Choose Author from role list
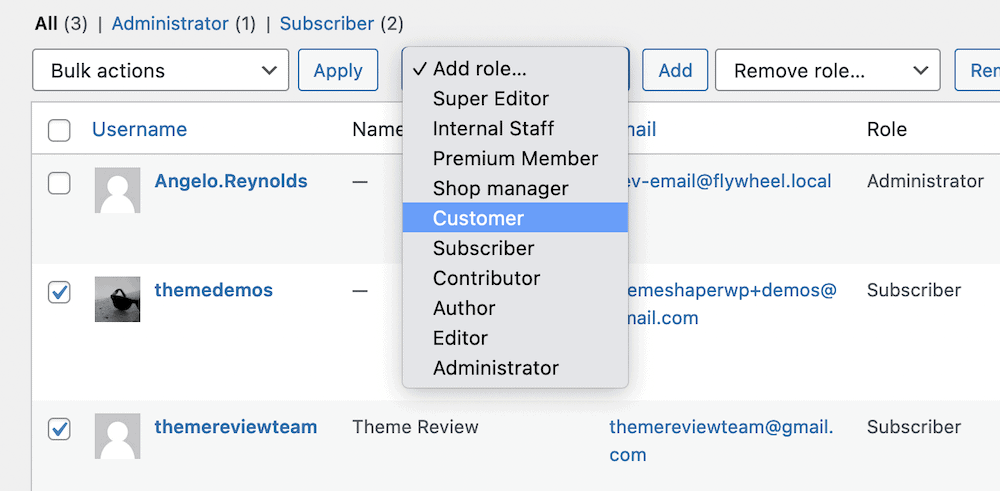The image size is (1000, 491). point(515,308)
